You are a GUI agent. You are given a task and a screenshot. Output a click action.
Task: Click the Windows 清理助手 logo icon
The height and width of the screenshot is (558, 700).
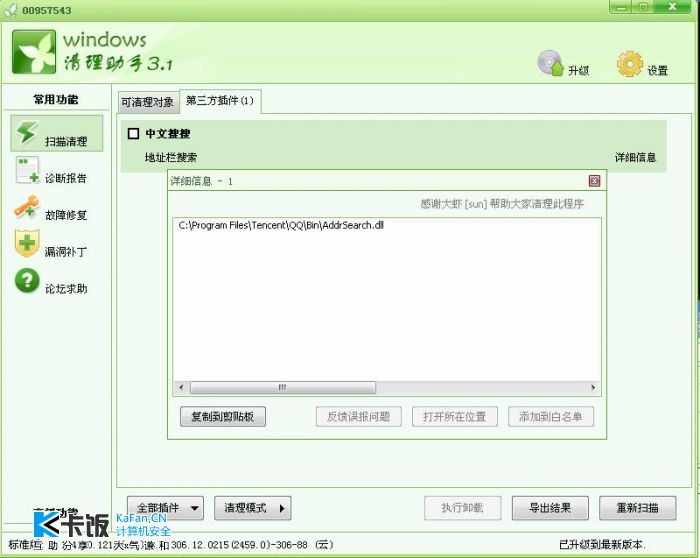pos(34,52)
